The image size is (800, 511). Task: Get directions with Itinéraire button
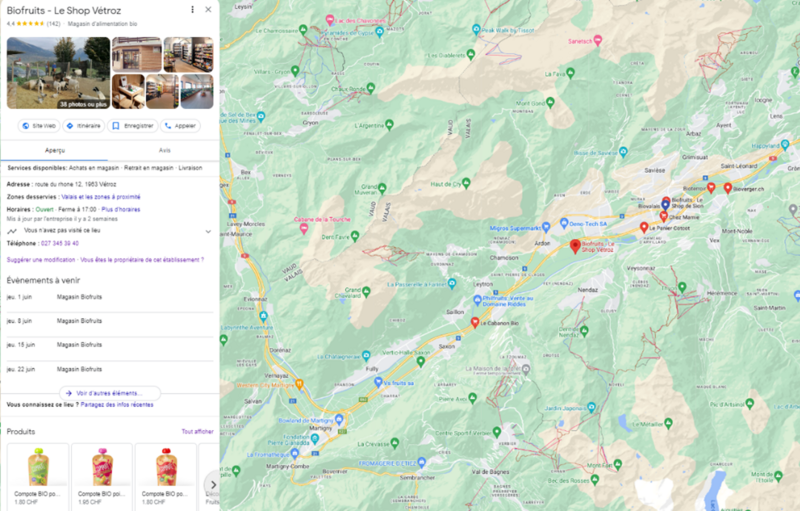[84, 126]
